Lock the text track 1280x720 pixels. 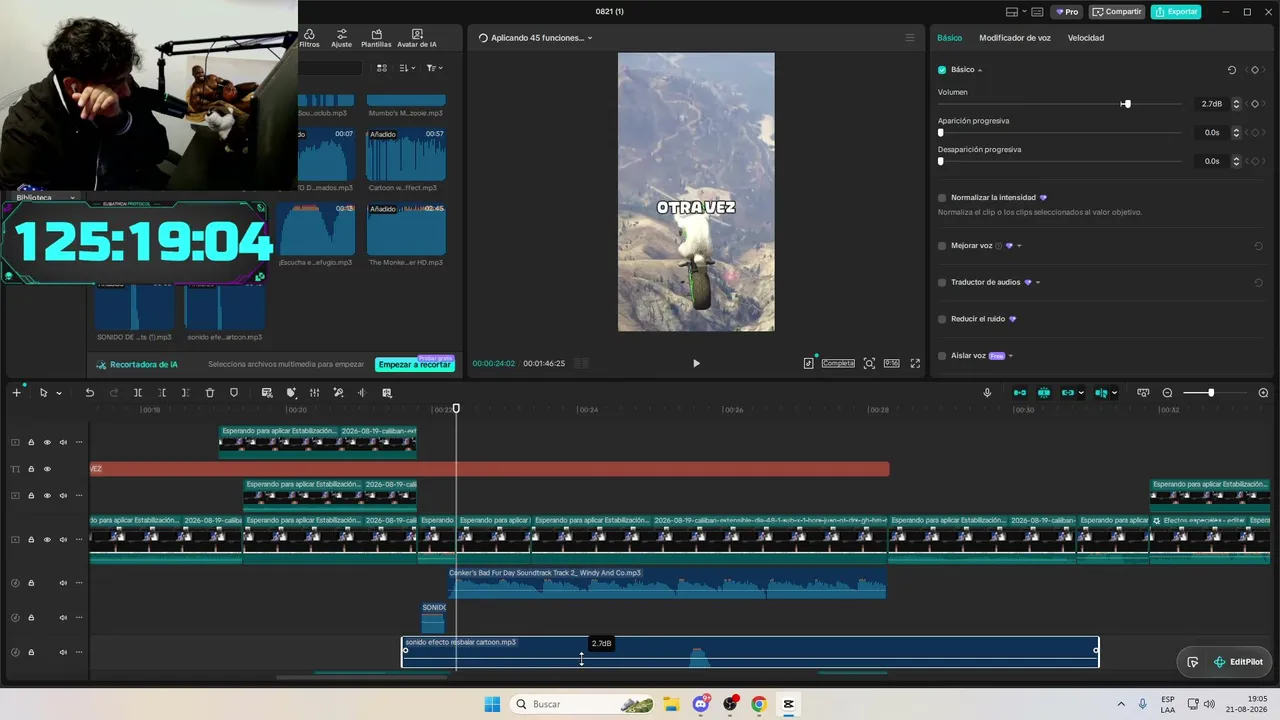(x=31, y=469)
